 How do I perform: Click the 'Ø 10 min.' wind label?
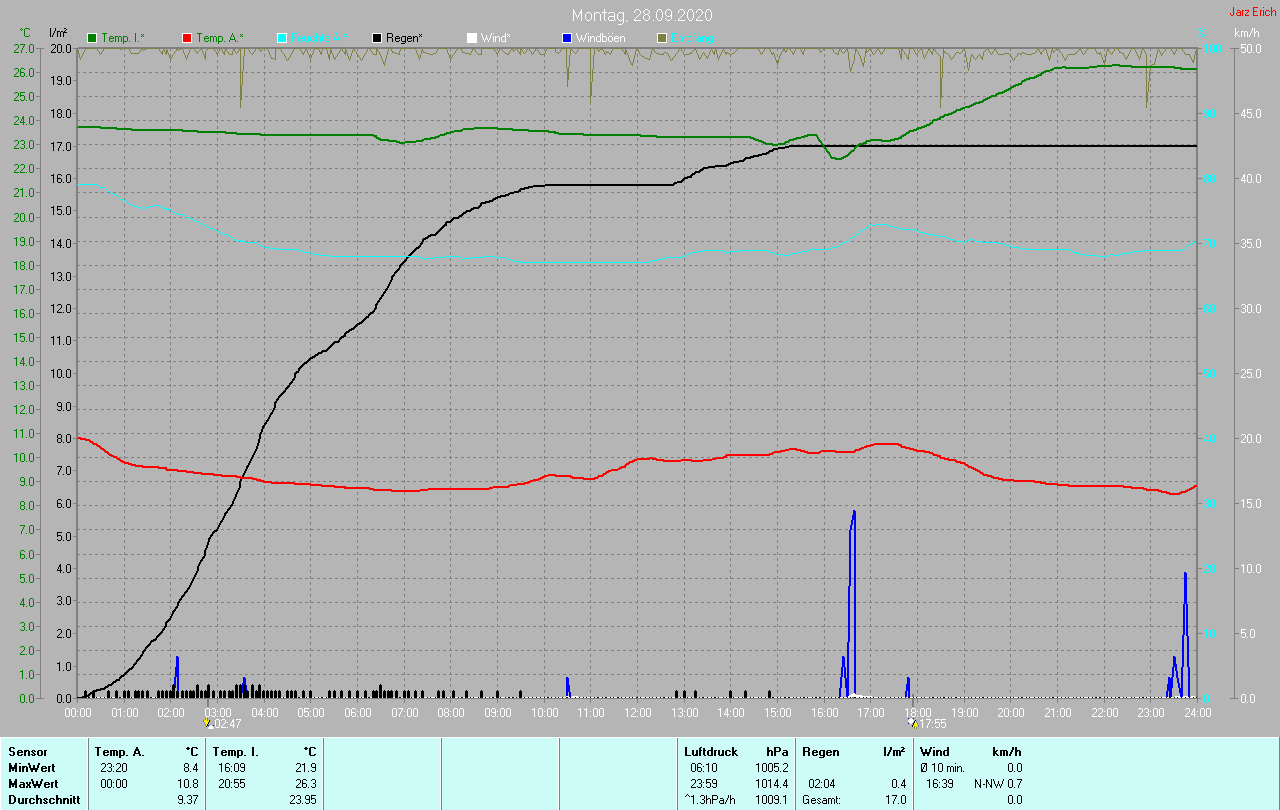[x=943, y=768]
